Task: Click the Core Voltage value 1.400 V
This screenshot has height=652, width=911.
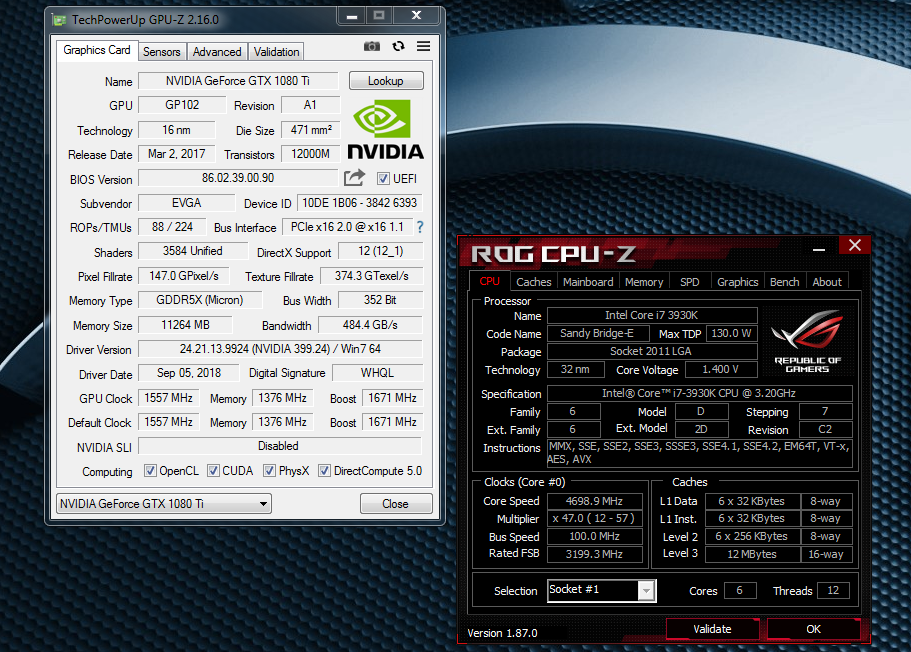Action: 720,369
